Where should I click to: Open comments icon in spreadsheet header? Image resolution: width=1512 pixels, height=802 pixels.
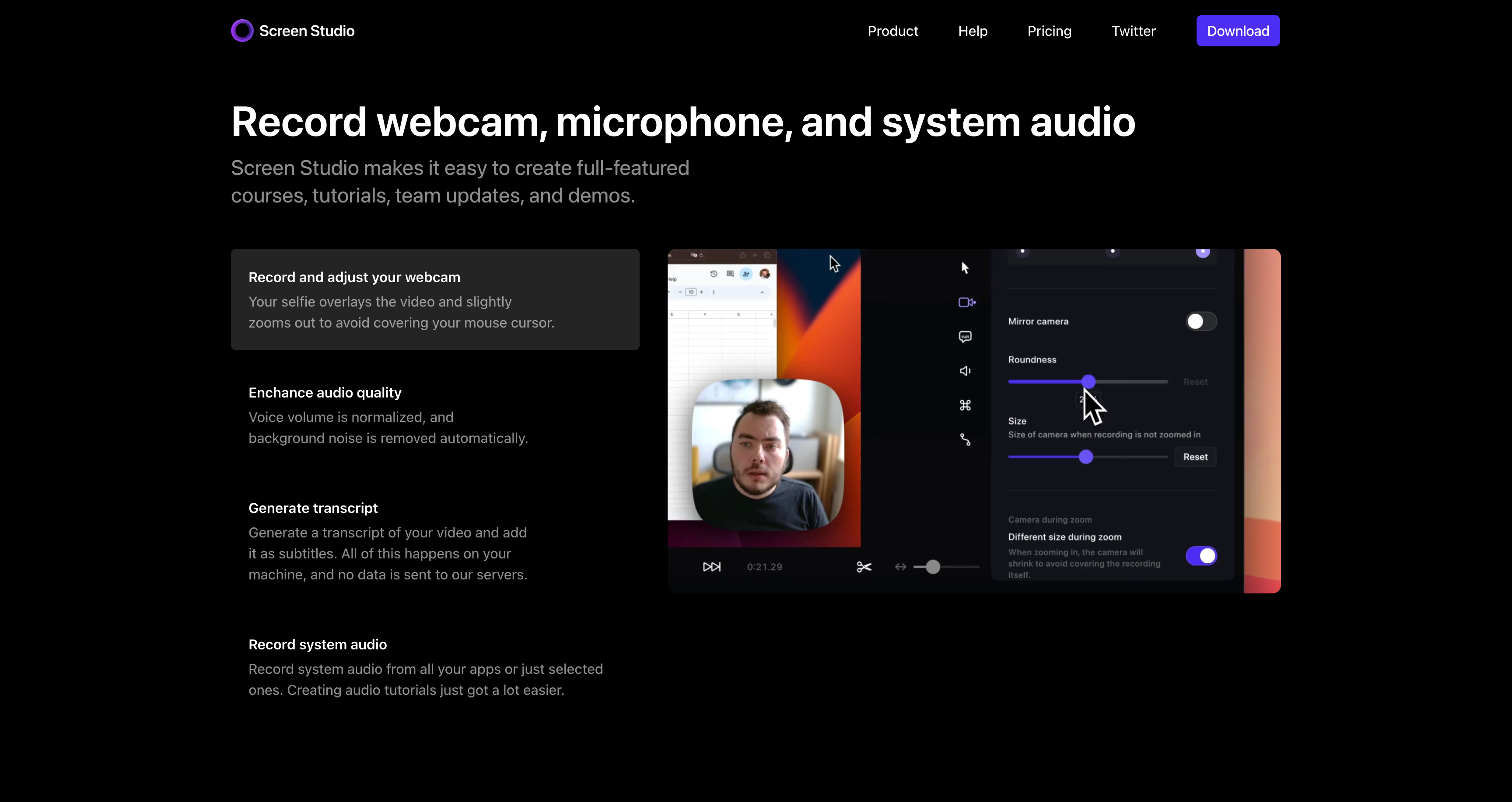(x=730, y=274)
